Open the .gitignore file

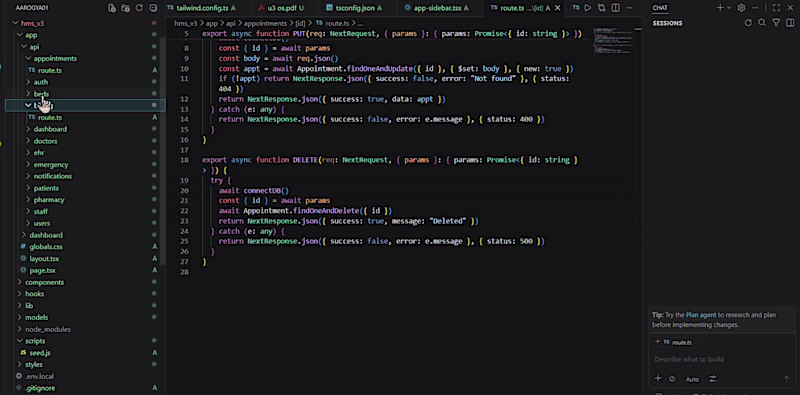[85, 388]
